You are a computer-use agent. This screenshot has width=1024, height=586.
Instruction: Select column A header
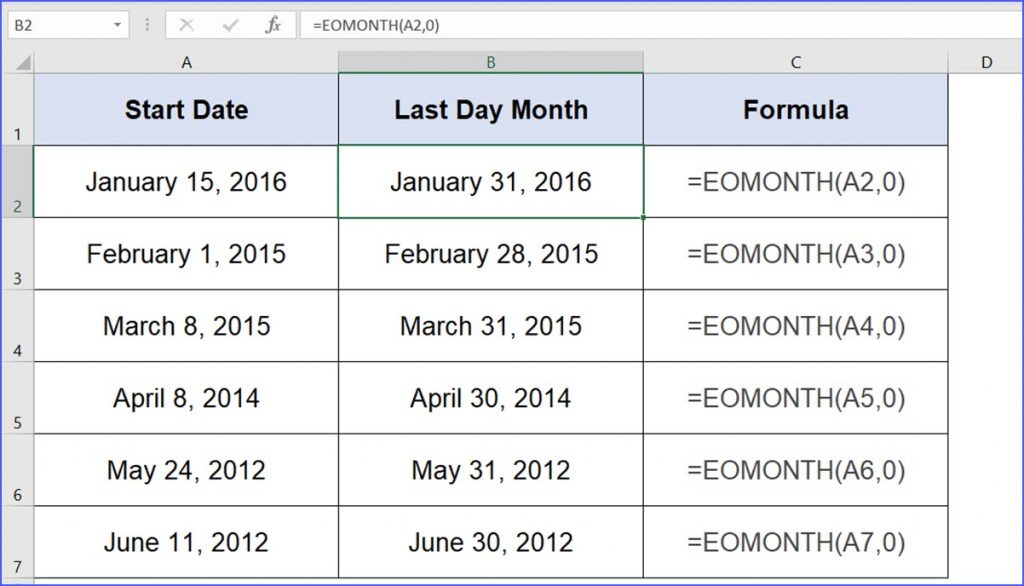[x=186, y=63]
